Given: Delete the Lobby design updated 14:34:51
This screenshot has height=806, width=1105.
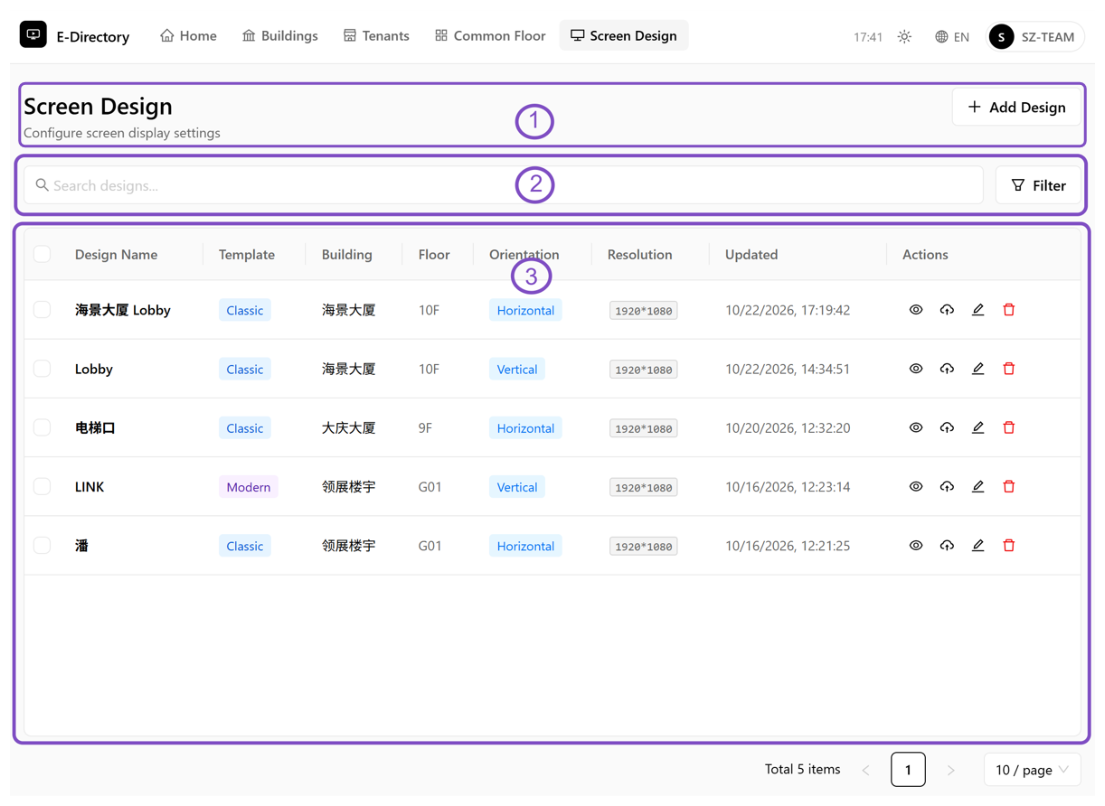Looking at the screenshot, I should [x=1008, y=368].
